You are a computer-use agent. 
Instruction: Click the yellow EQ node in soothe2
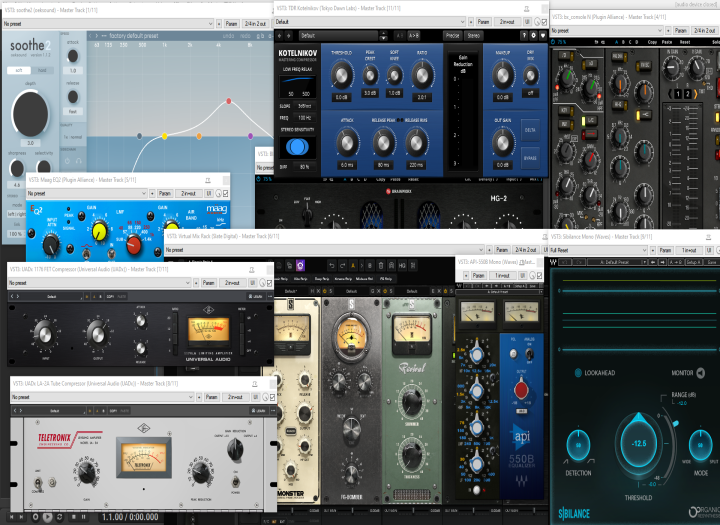coord(164,136)
